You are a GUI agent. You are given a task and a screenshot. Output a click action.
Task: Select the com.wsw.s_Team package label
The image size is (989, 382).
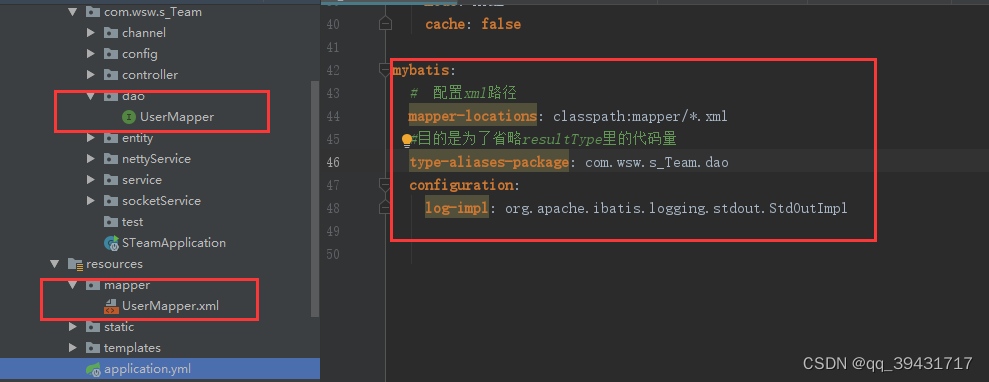tap(153, 11)
